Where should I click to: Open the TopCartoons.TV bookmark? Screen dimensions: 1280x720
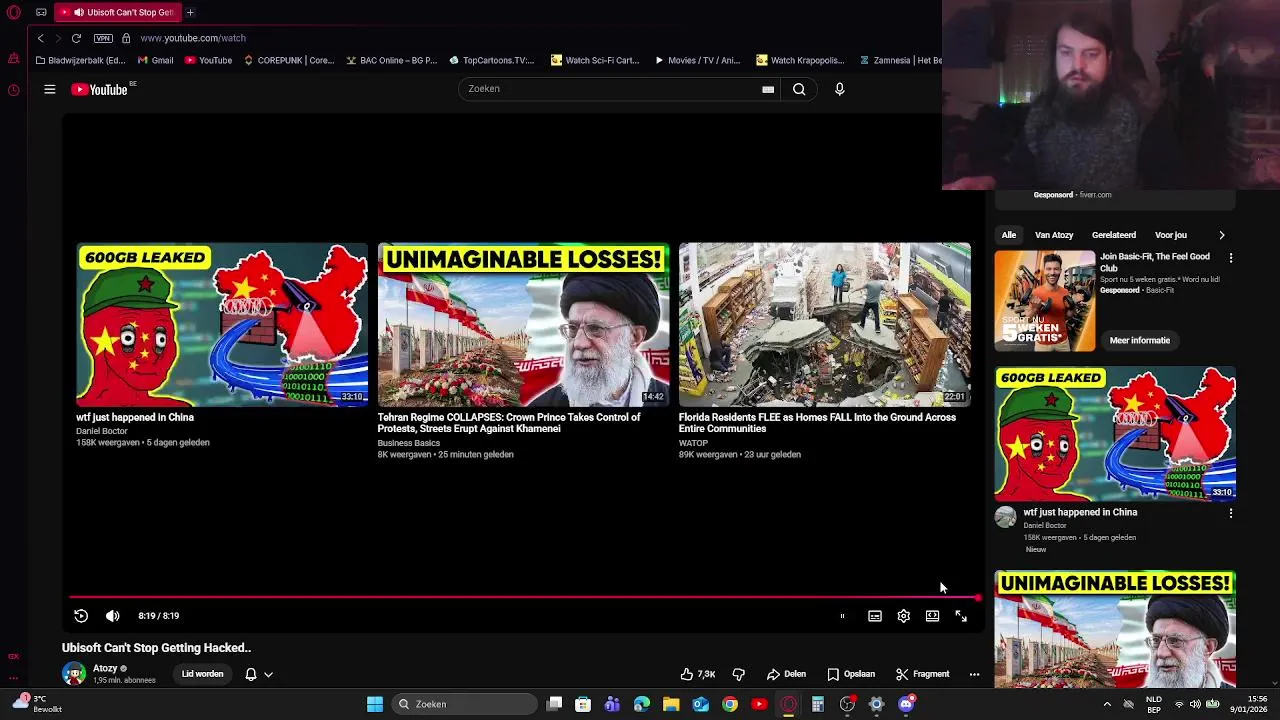pos(492,60)
